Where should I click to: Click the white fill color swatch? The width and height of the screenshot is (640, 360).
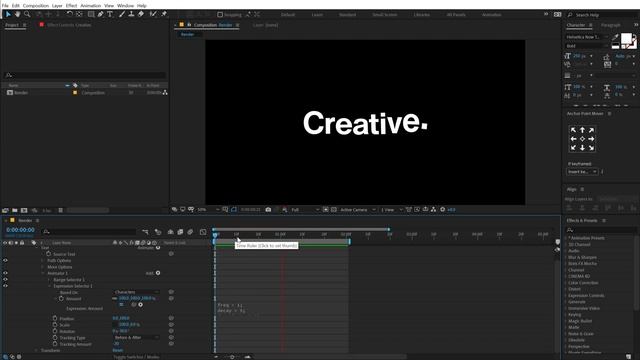[625, 39]
